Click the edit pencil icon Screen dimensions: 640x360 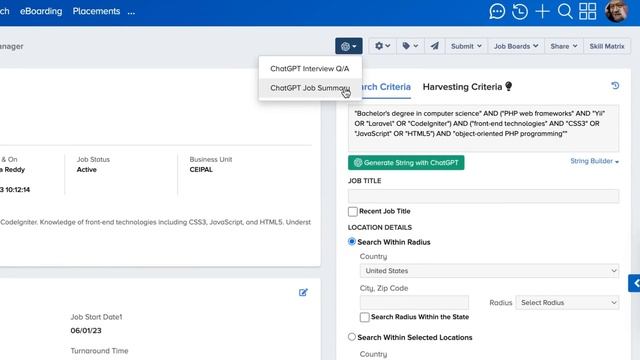303,292
